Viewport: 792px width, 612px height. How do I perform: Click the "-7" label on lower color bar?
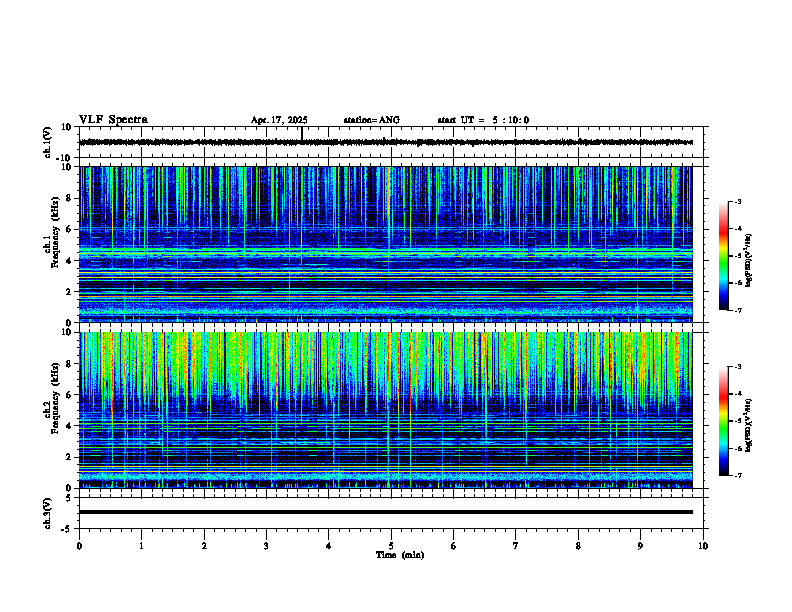point(737,475)
